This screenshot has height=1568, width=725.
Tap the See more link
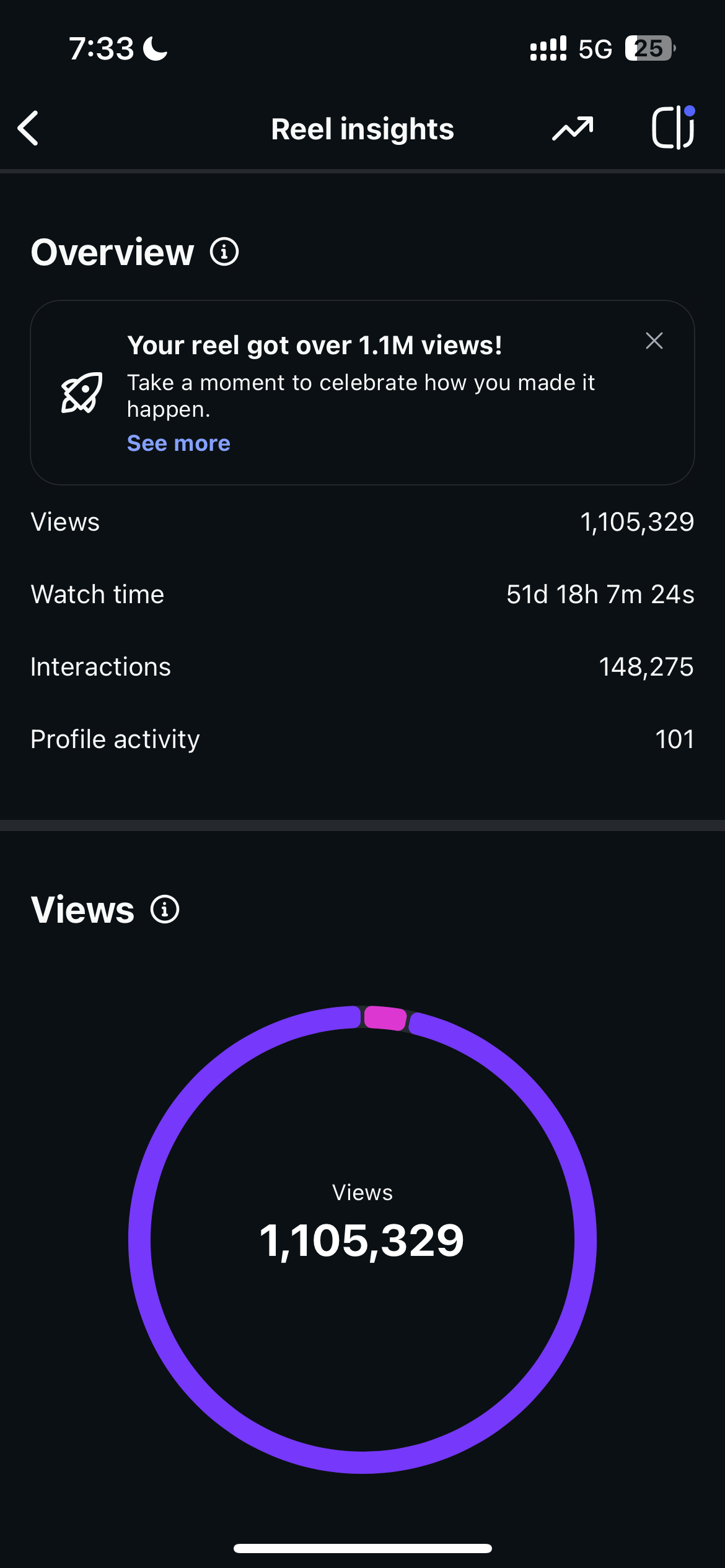(178, 443)
